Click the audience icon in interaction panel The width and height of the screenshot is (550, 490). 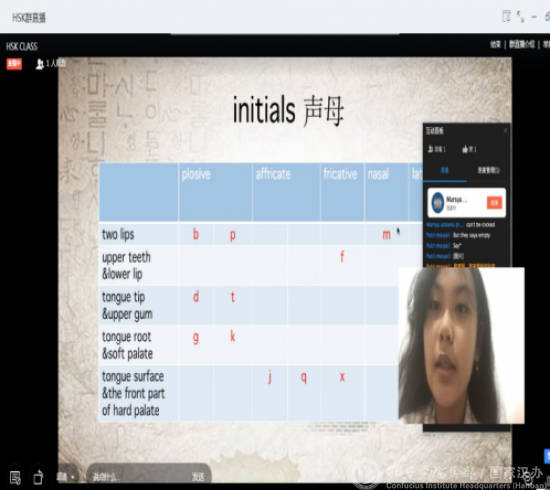pos(431,149)
